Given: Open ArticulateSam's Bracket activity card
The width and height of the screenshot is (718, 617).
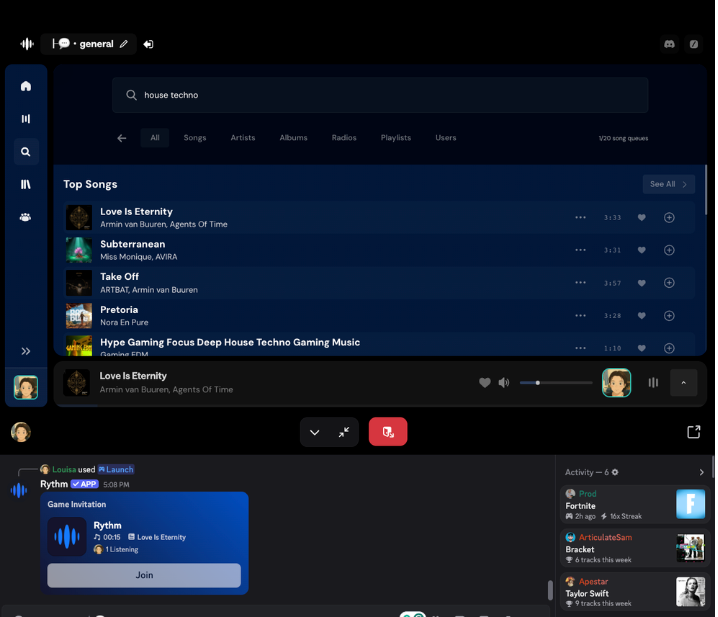Looking at the screenshot, I should coord(635,548).
